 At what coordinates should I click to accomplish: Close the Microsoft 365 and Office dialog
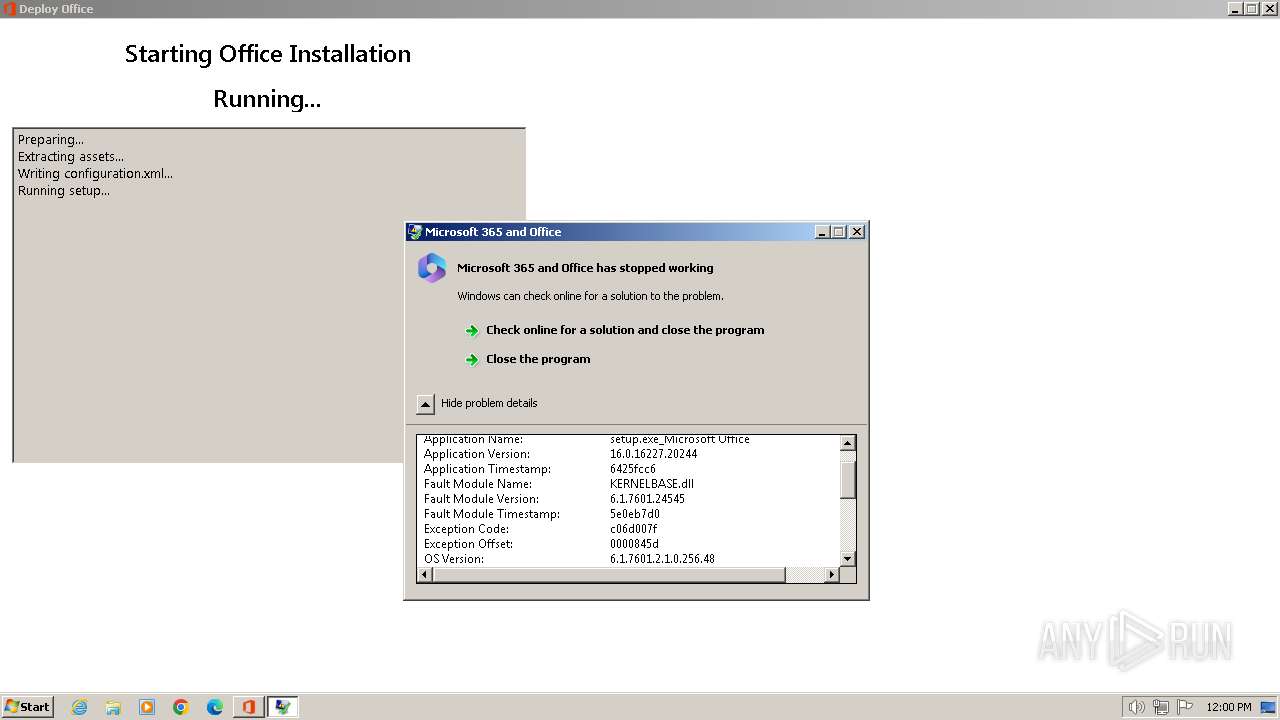coord(857,232)
